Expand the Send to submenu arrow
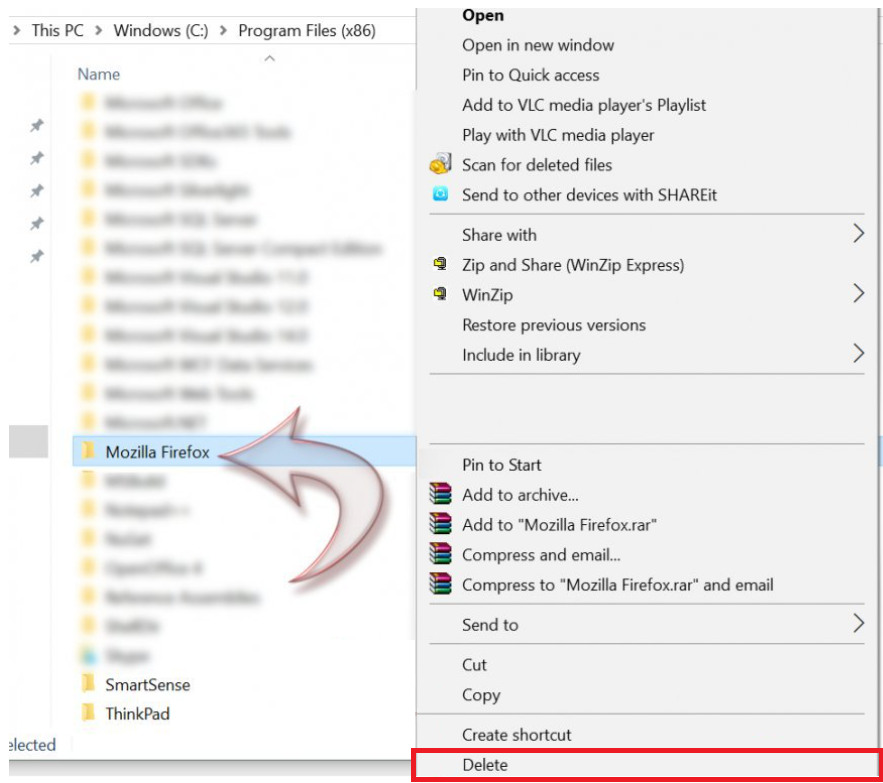883x783 pixels. coord(858,623)
